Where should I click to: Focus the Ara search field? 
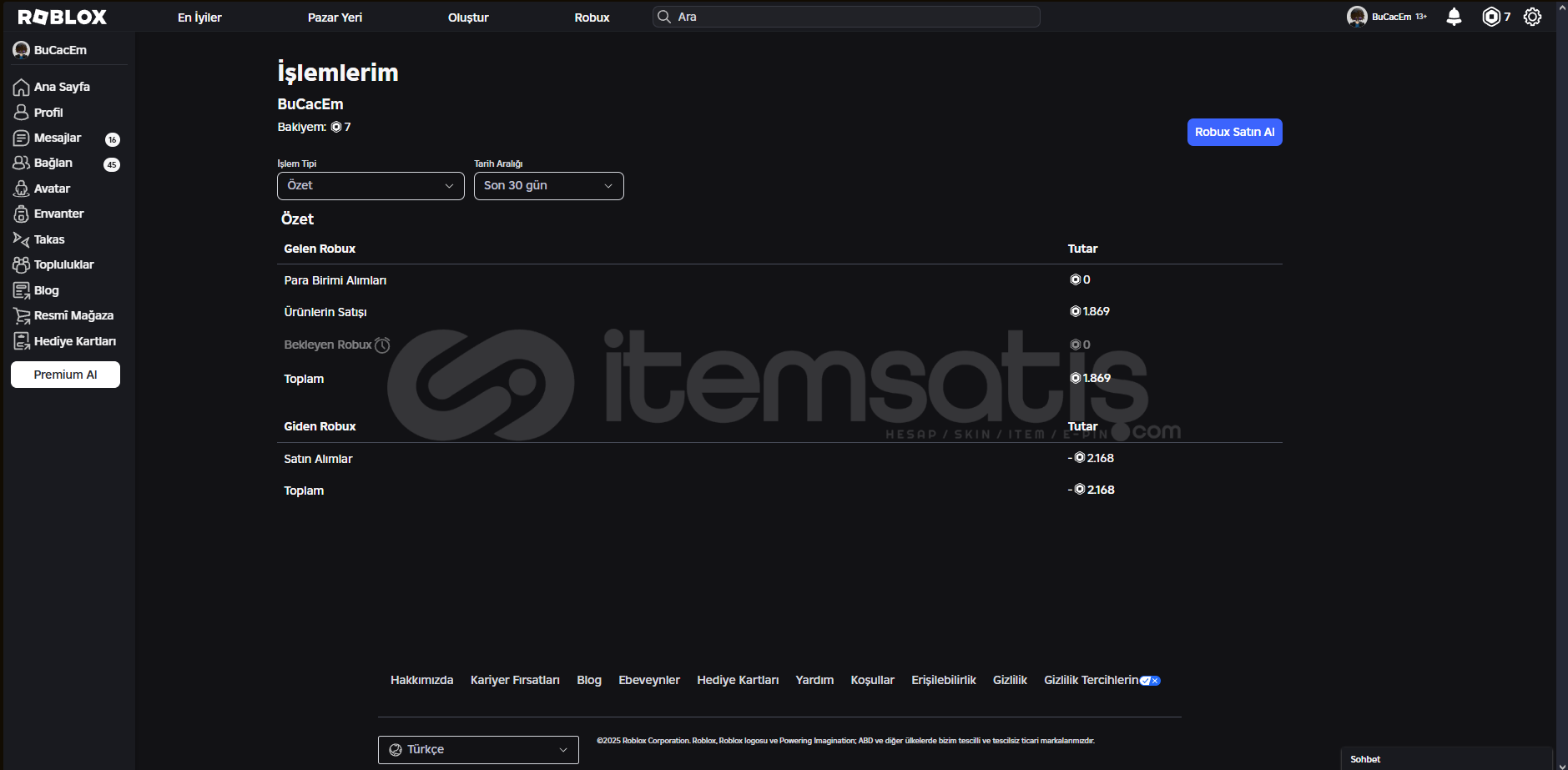click(x=846, y=17)
